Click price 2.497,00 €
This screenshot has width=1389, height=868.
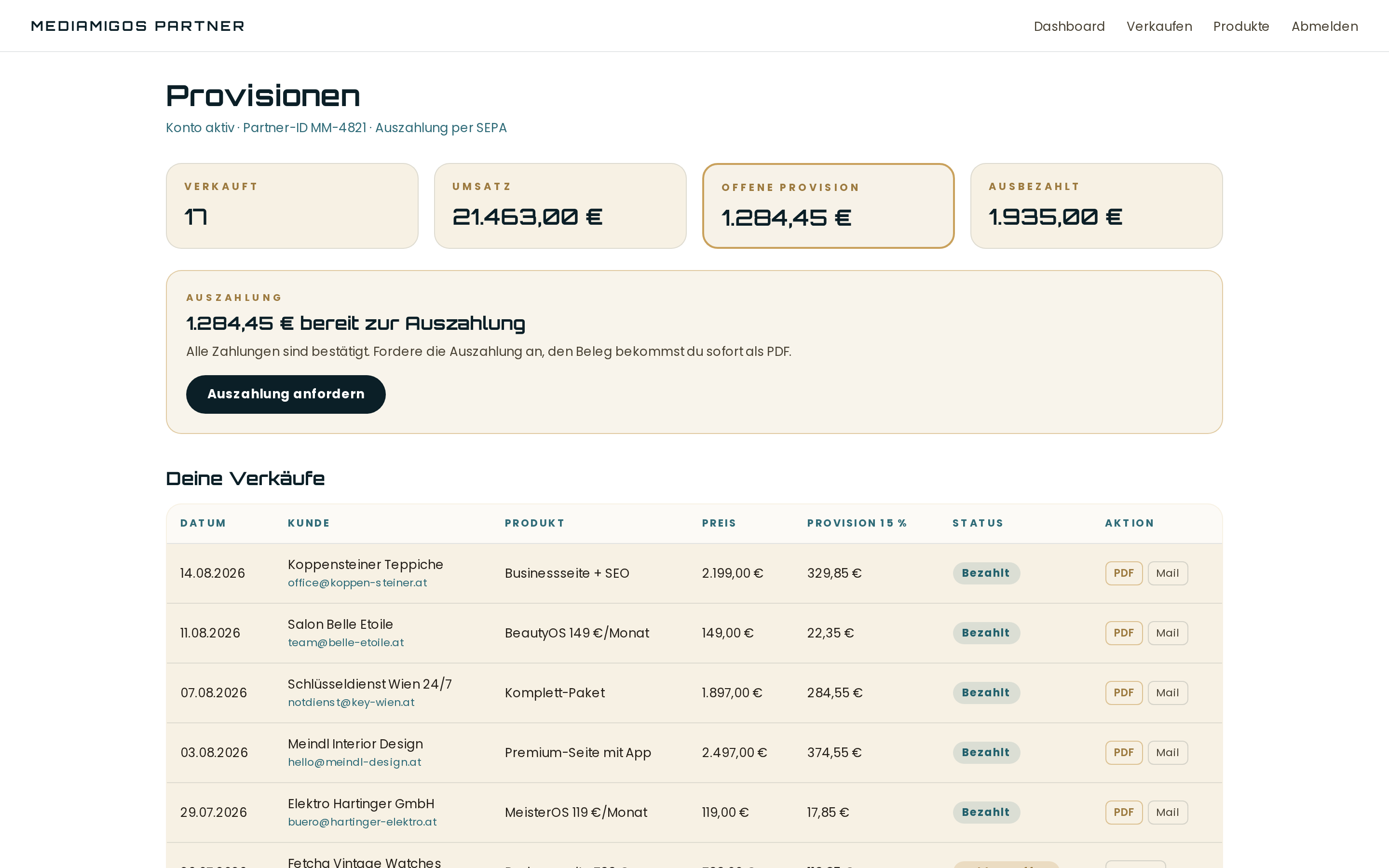click(734, 752)
